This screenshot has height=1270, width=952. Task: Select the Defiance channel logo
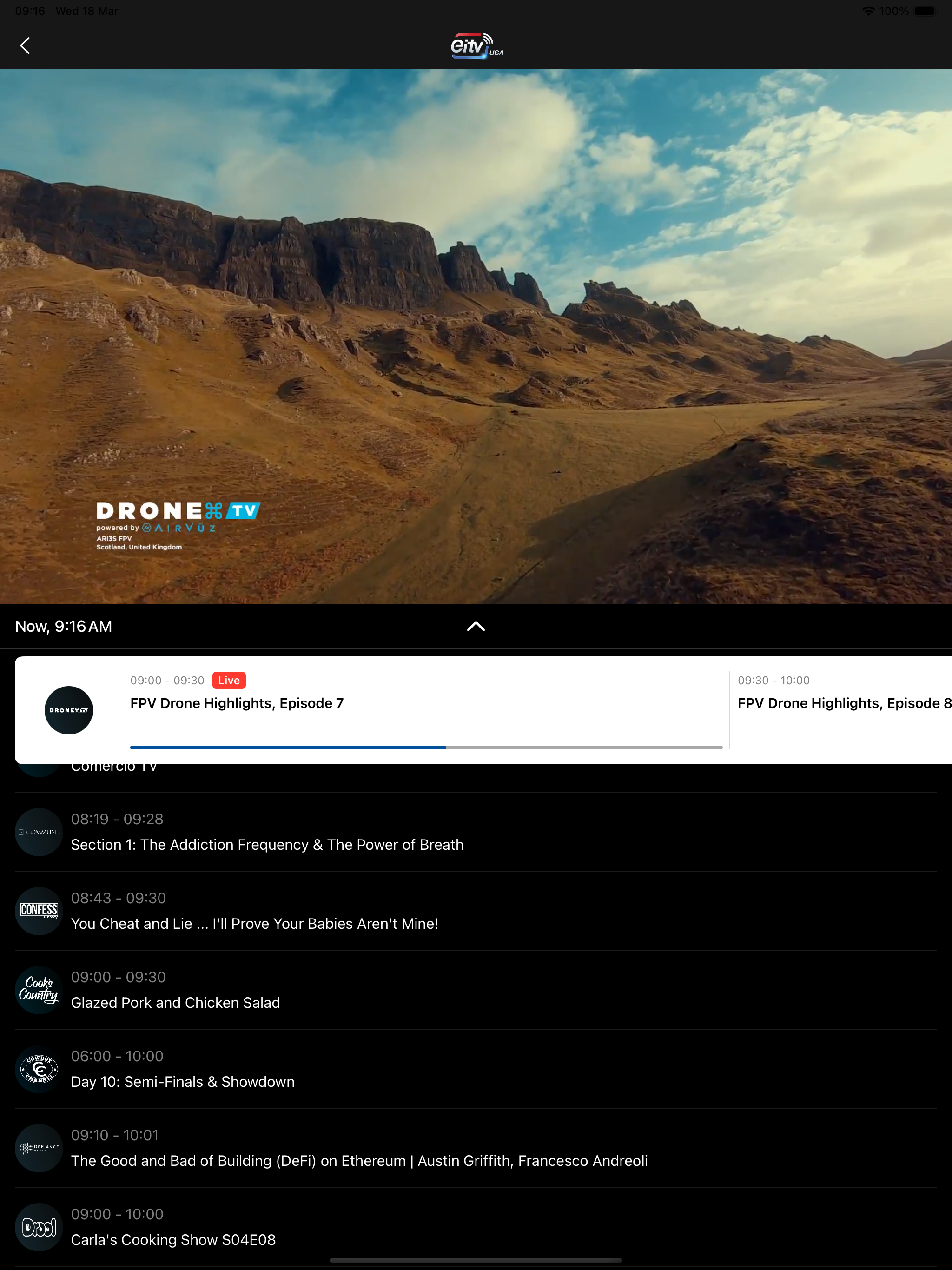pos(39,1148)
